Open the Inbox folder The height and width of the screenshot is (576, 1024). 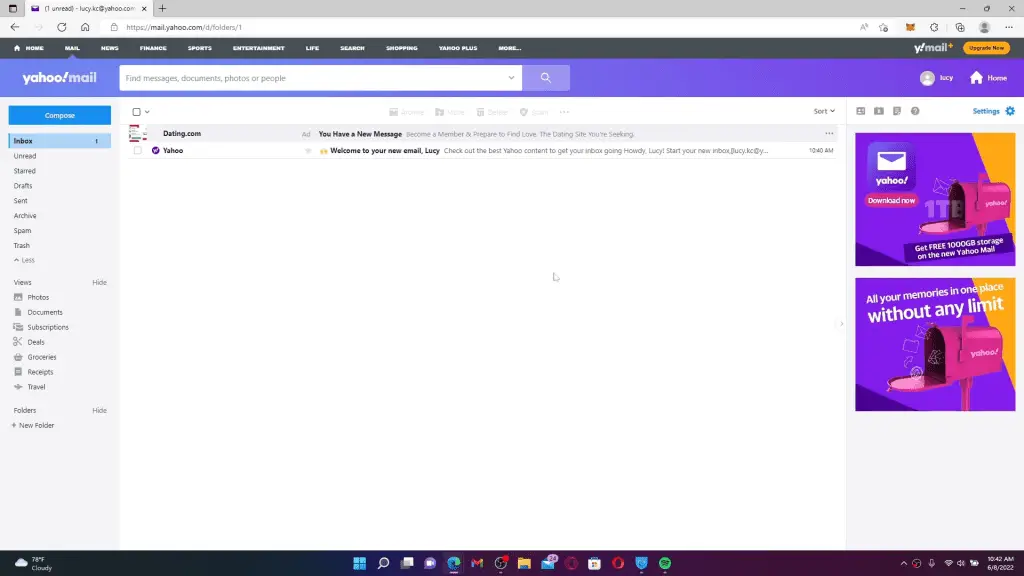(59, 140)
